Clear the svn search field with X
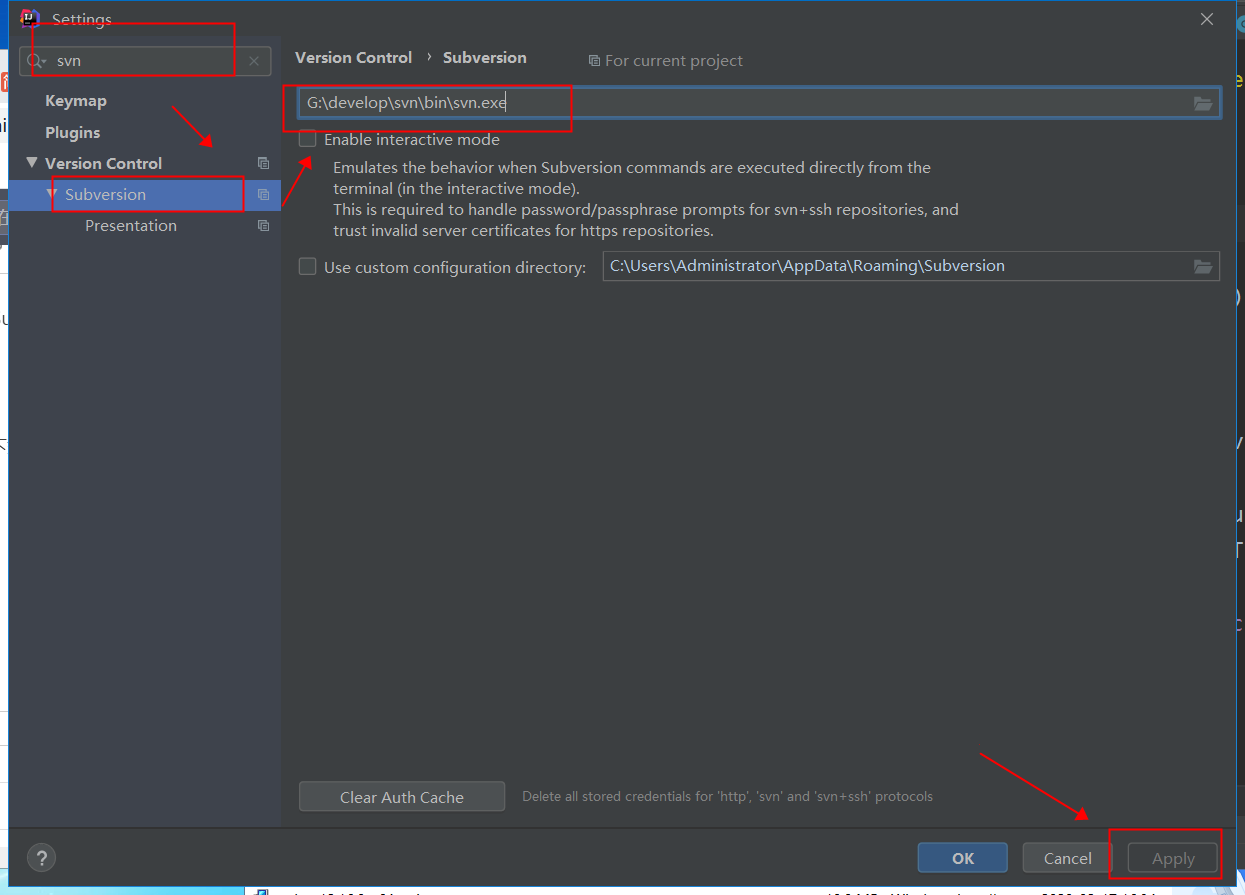The height and width of the screenshot is (895, 1245). (x=254, y=61)
